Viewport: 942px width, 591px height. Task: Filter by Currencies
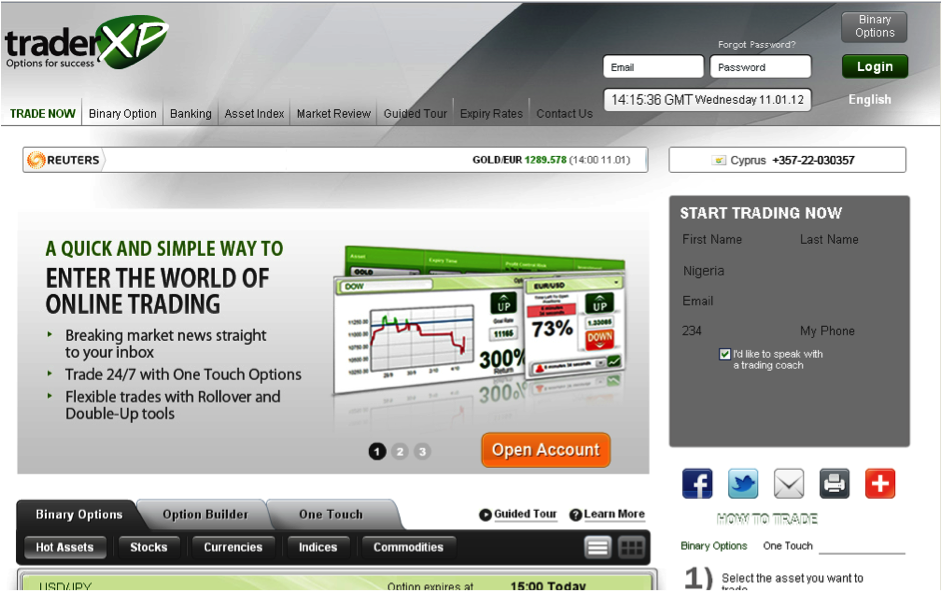tap(233, 547)
